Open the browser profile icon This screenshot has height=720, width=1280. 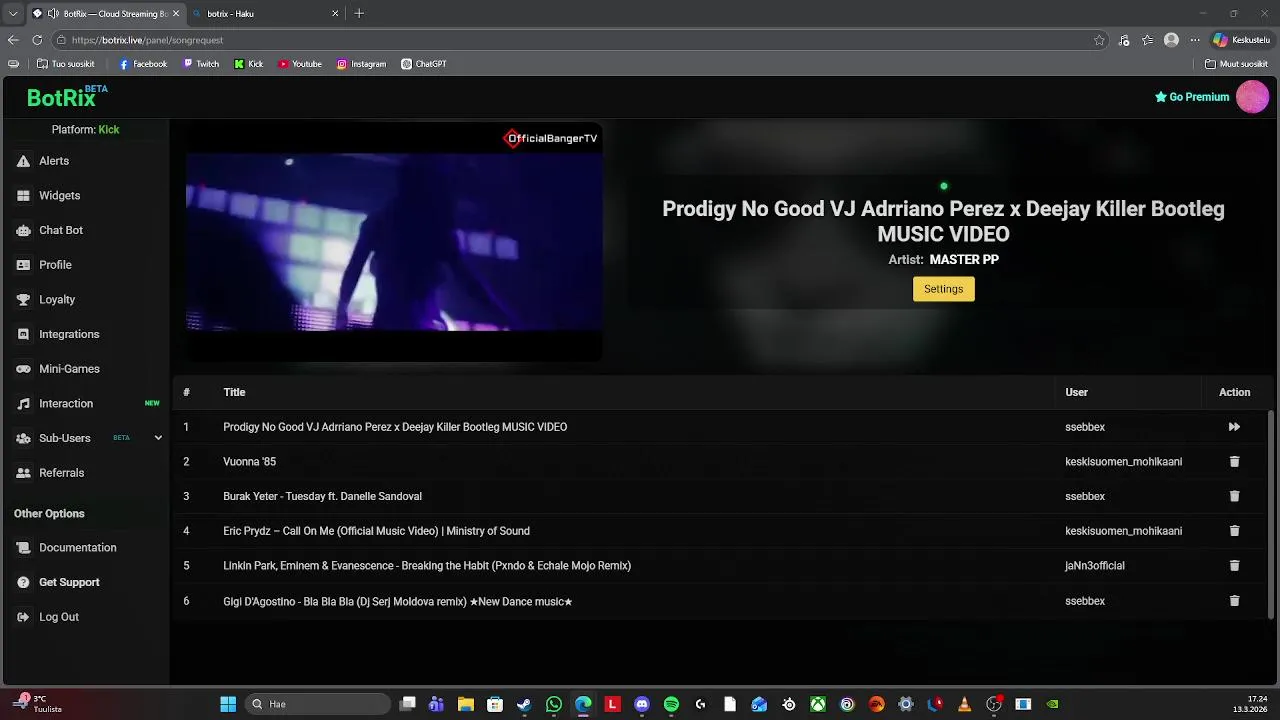pyautogui.click(x=1171, y=40)
